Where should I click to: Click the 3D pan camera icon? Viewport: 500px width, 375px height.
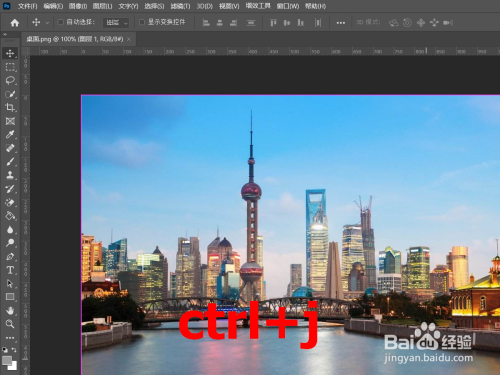pos(421,23)
